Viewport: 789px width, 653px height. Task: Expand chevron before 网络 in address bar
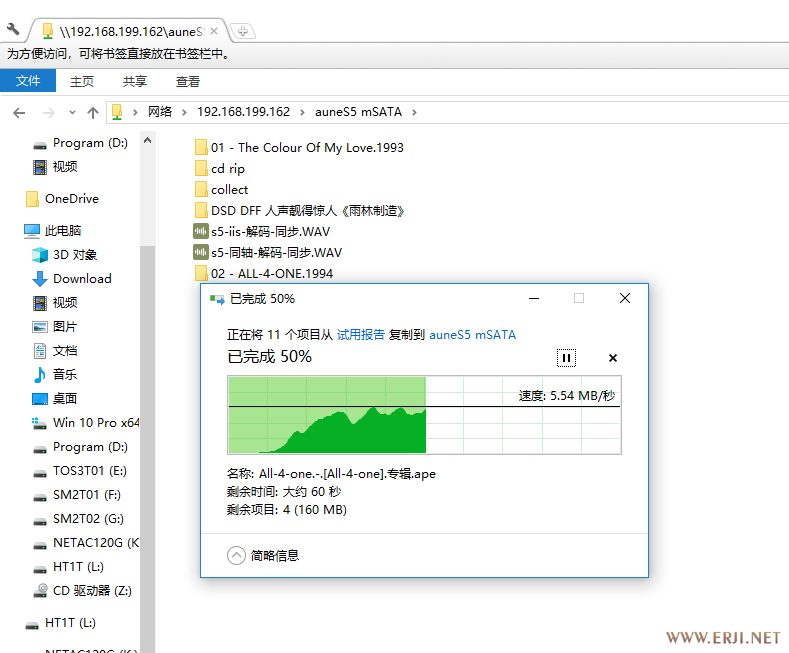(x=135, y=112)
